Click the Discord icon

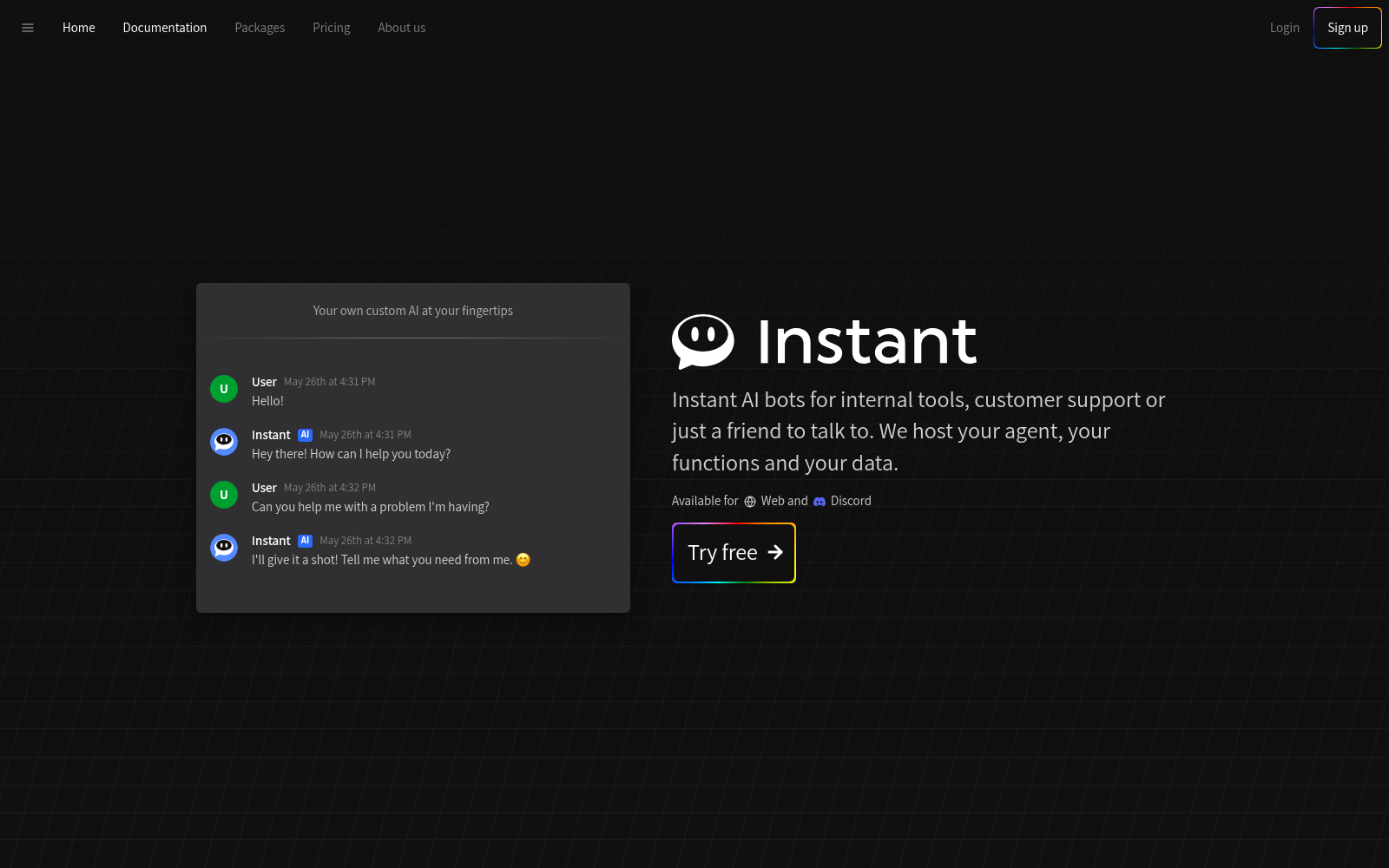(x=820, y=502)
